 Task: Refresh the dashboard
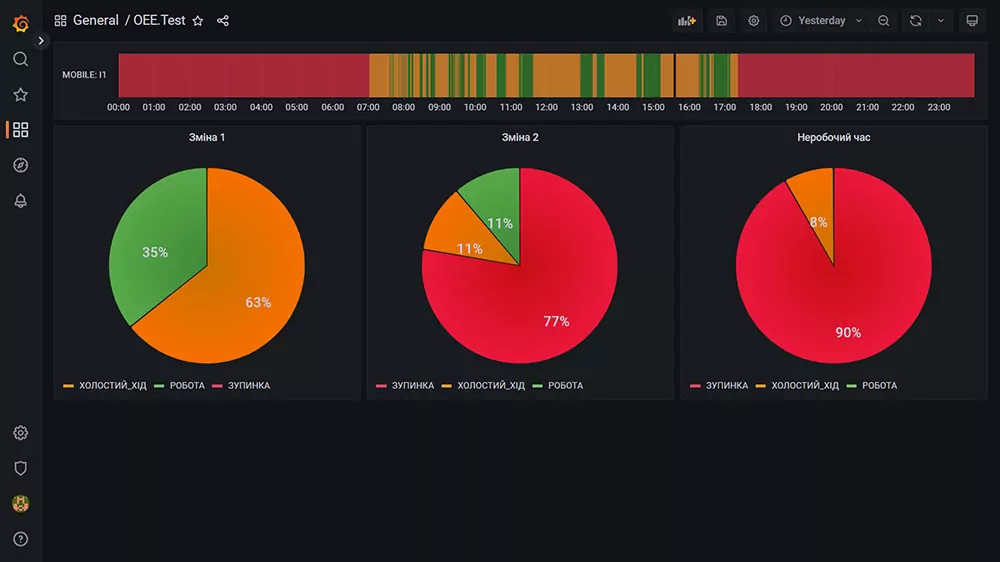(x=916, y=20)
